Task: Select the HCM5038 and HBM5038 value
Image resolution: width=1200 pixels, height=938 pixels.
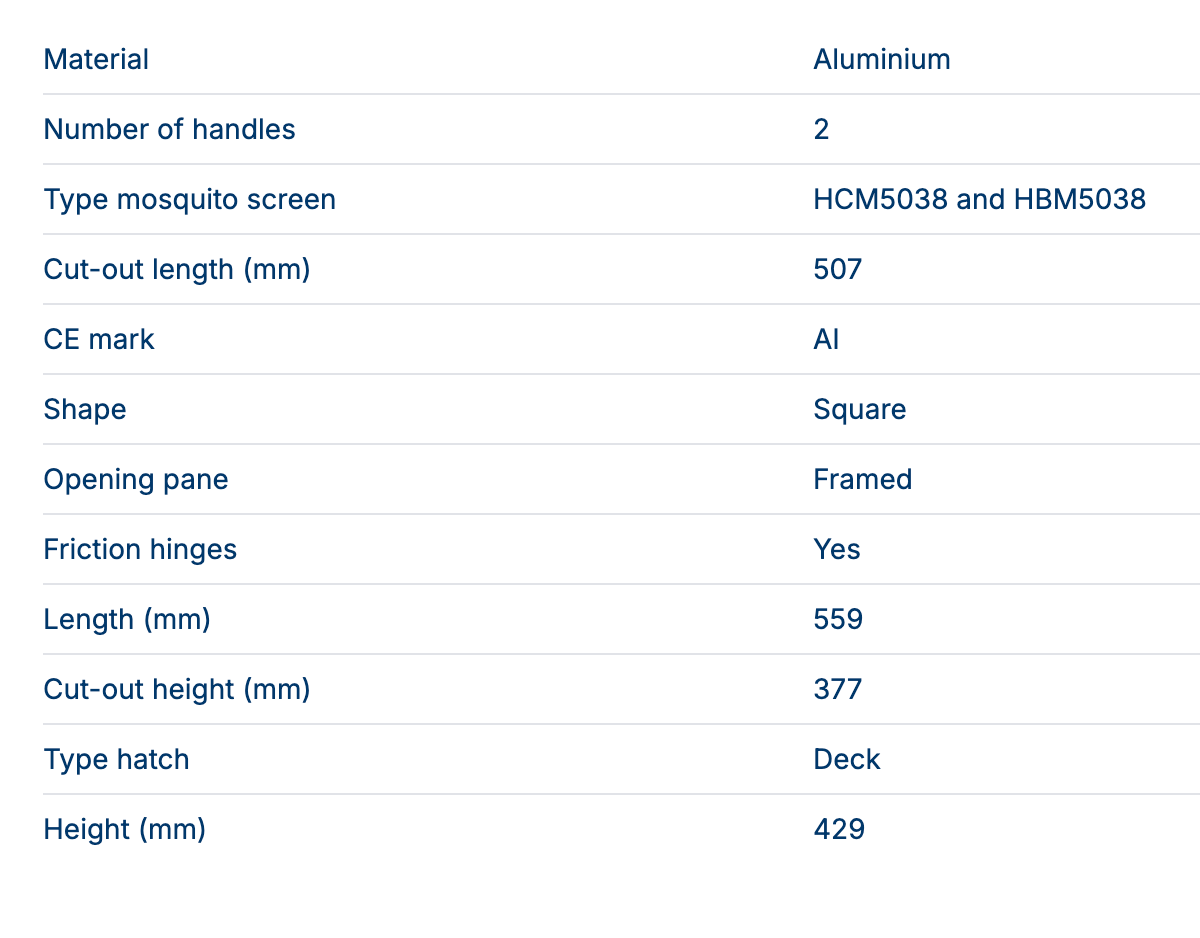Action: tap(979, 200)
